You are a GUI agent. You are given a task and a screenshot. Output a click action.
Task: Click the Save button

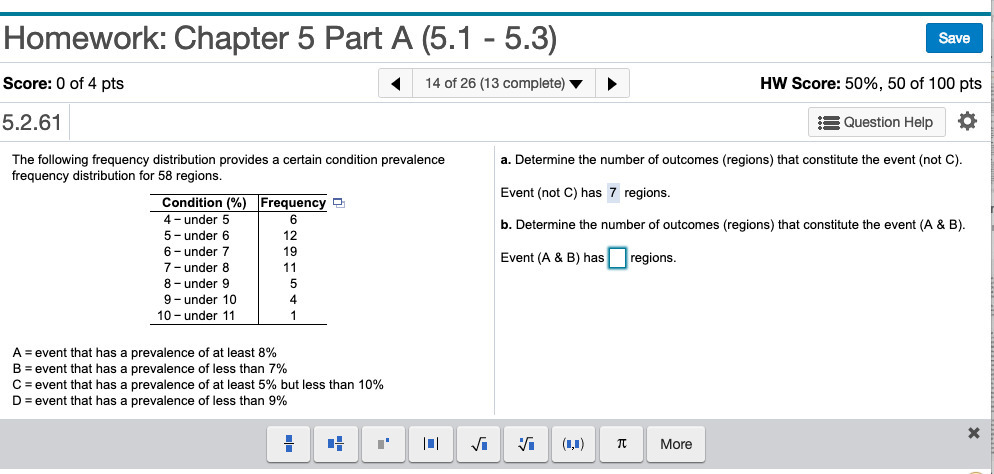[953, 37]
